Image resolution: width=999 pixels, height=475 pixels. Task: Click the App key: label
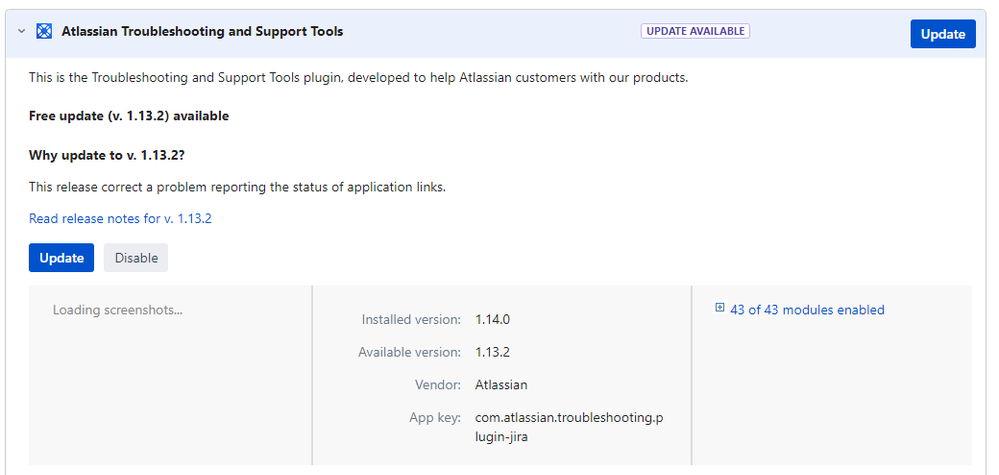[x=435, y=418]
